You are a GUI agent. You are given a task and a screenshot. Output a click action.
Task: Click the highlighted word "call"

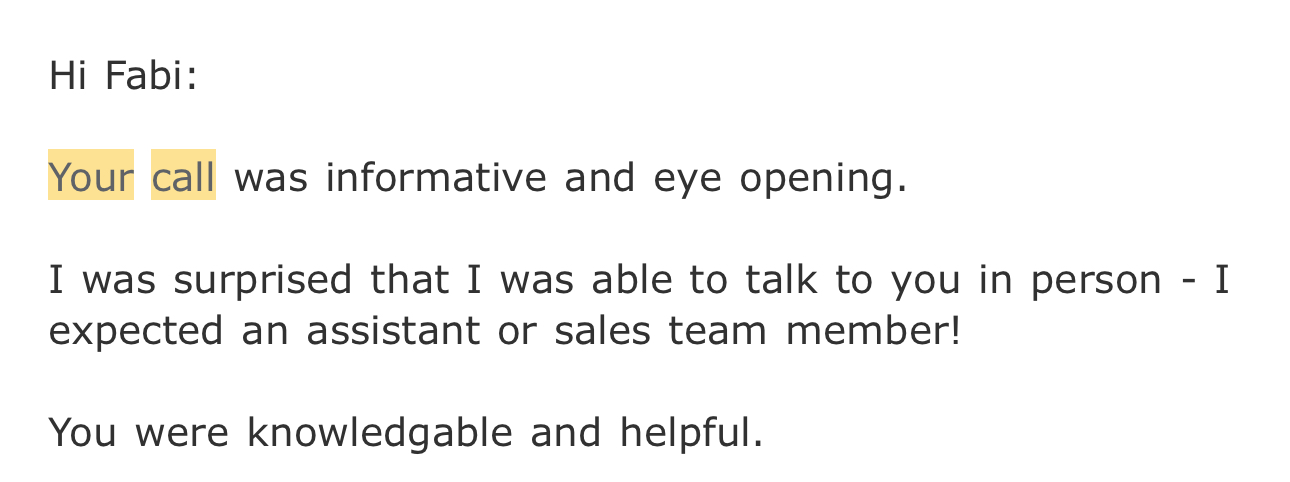point(183,178)
